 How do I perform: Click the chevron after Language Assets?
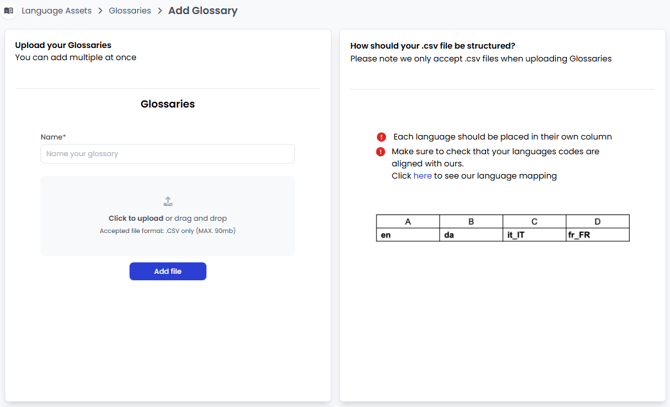point(100,11)
